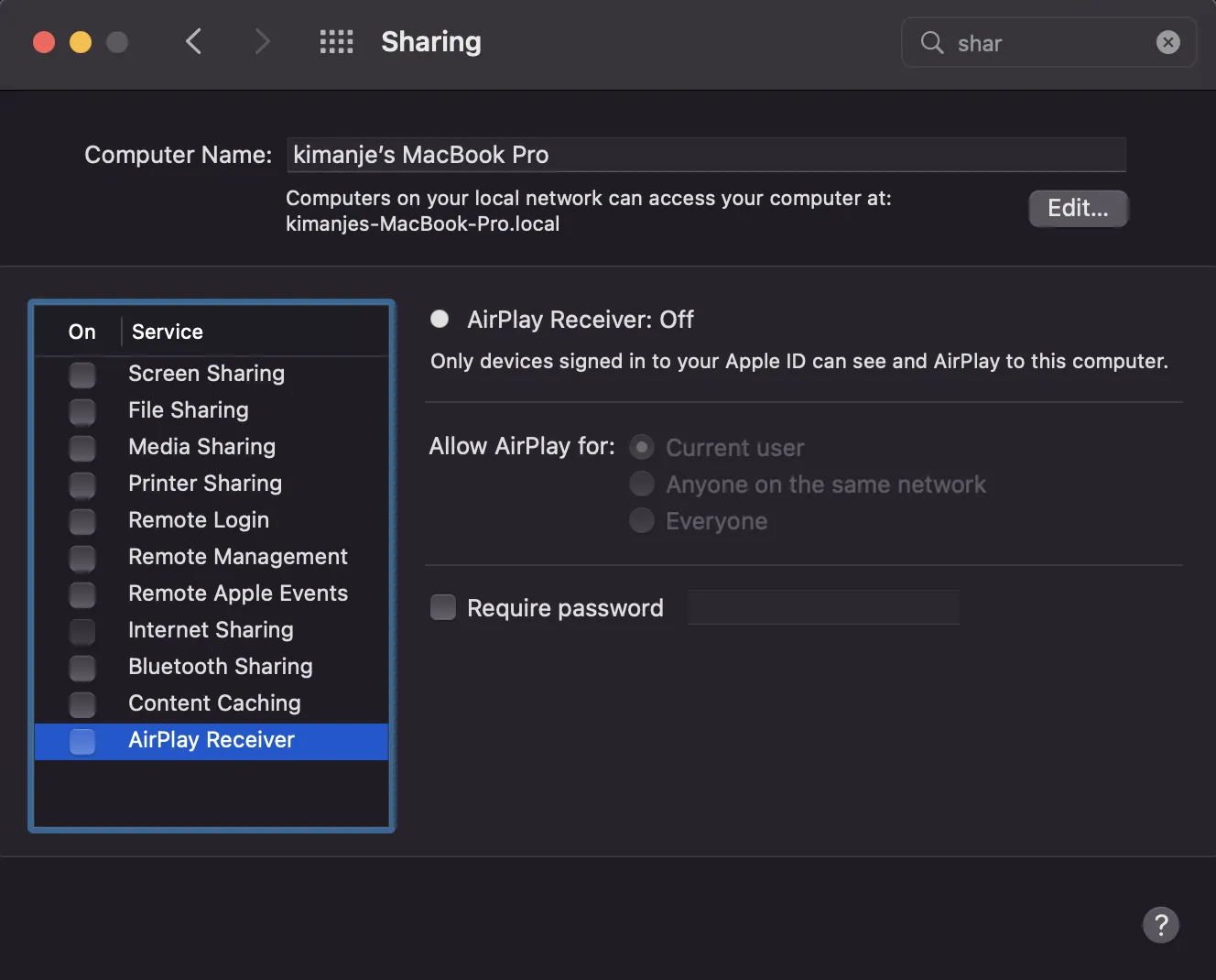Viewport: 1216px width, 980px height.
Task: Enable File Sharing checkbox
Action: [82, 411]
